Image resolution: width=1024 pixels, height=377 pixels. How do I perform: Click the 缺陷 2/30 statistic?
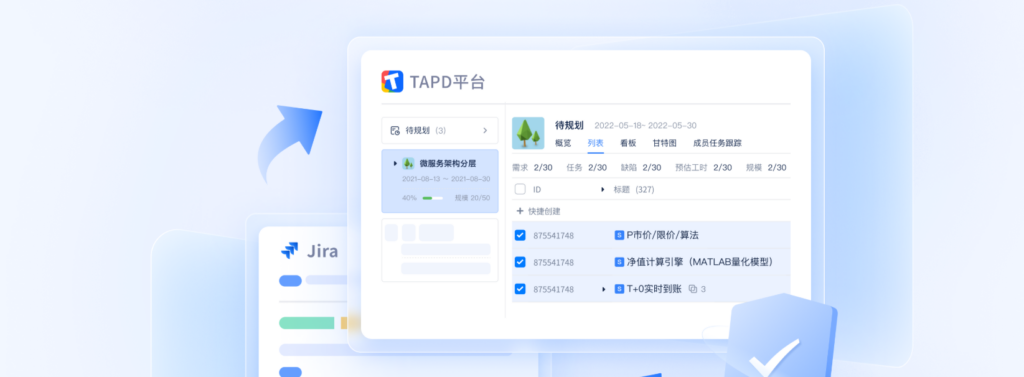coord(641,168)
